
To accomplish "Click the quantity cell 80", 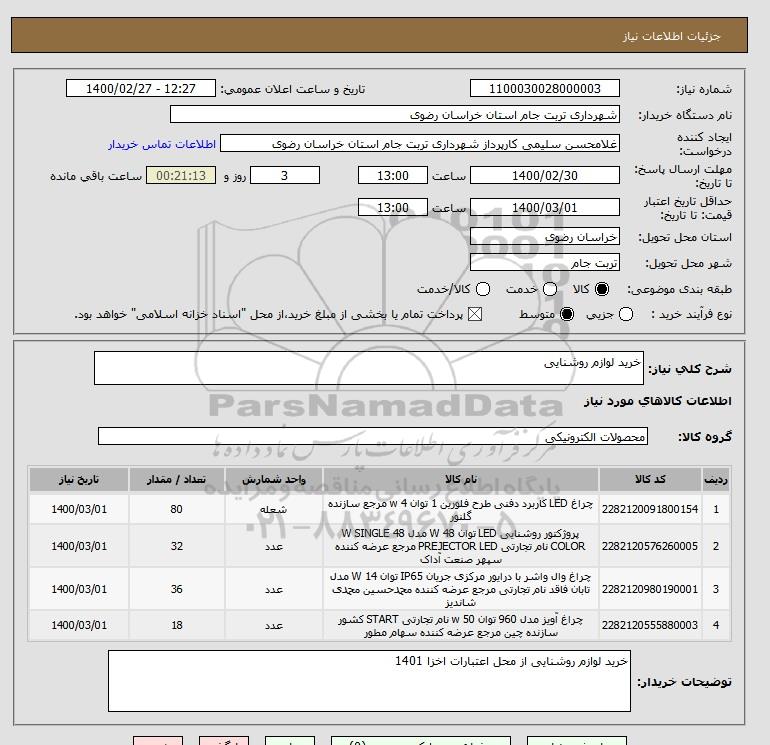I will click(177, 509).
